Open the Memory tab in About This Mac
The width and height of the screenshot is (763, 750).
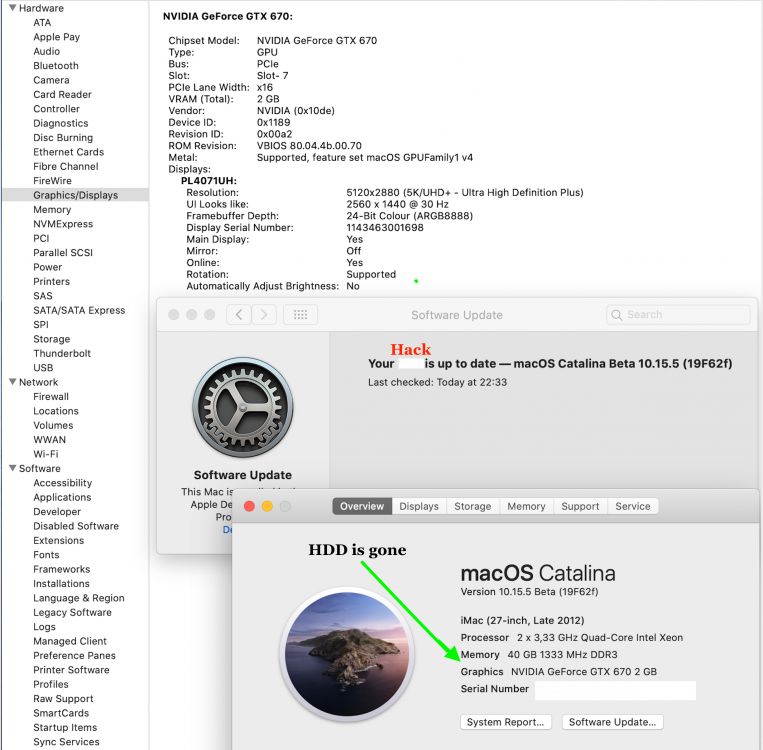pyautogui.click(x=527, y=506)
